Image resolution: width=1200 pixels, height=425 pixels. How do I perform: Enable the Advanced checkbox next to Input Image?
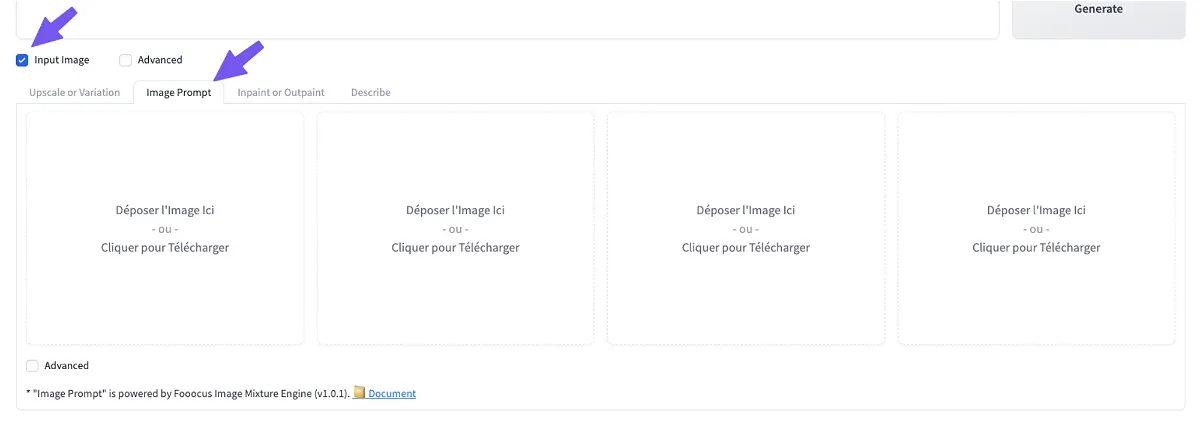pos(125,60)
